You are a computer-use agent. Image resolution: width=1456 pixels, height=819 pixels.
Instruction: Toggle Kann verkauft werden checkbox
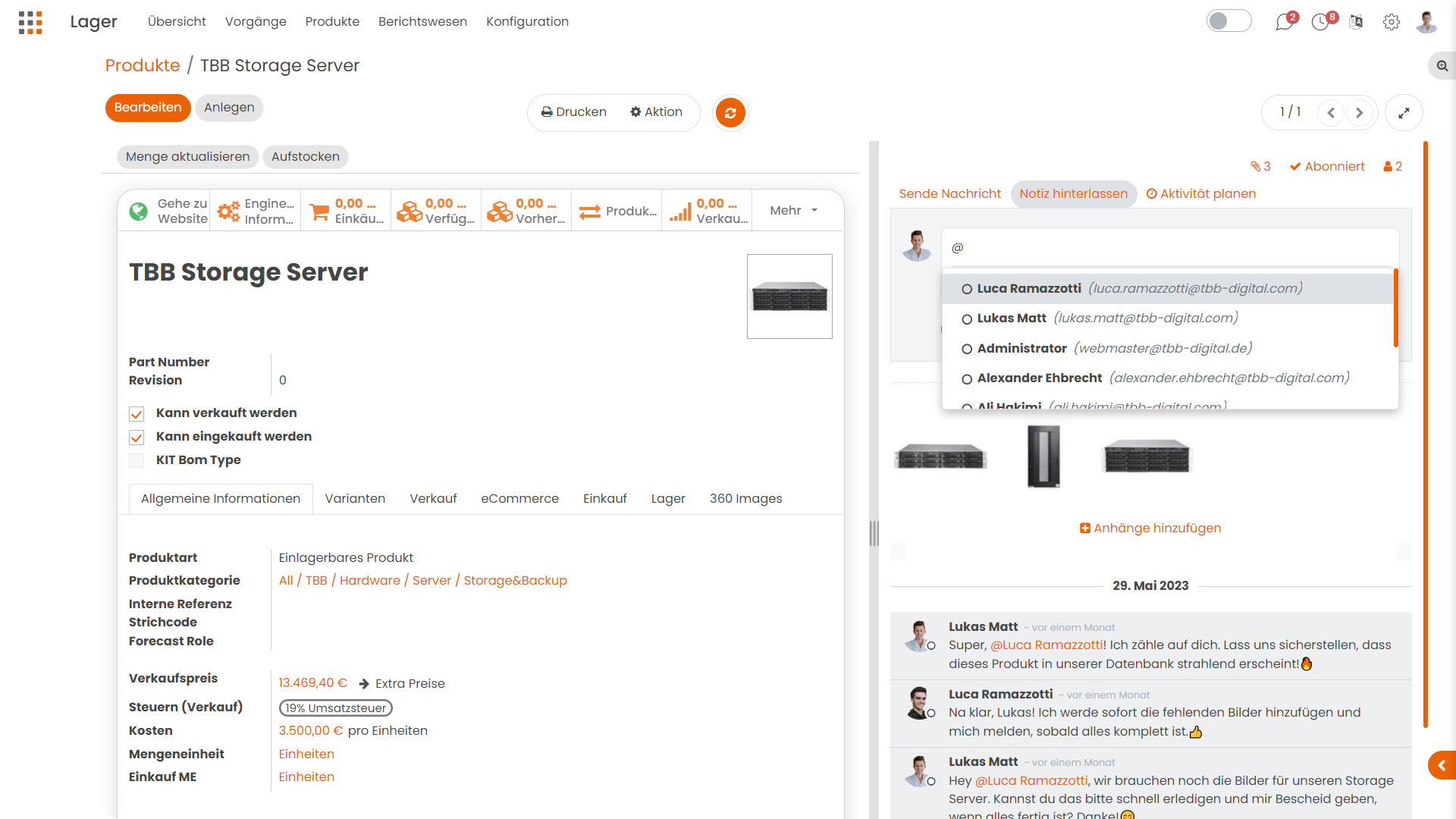(x=136, y=414)
